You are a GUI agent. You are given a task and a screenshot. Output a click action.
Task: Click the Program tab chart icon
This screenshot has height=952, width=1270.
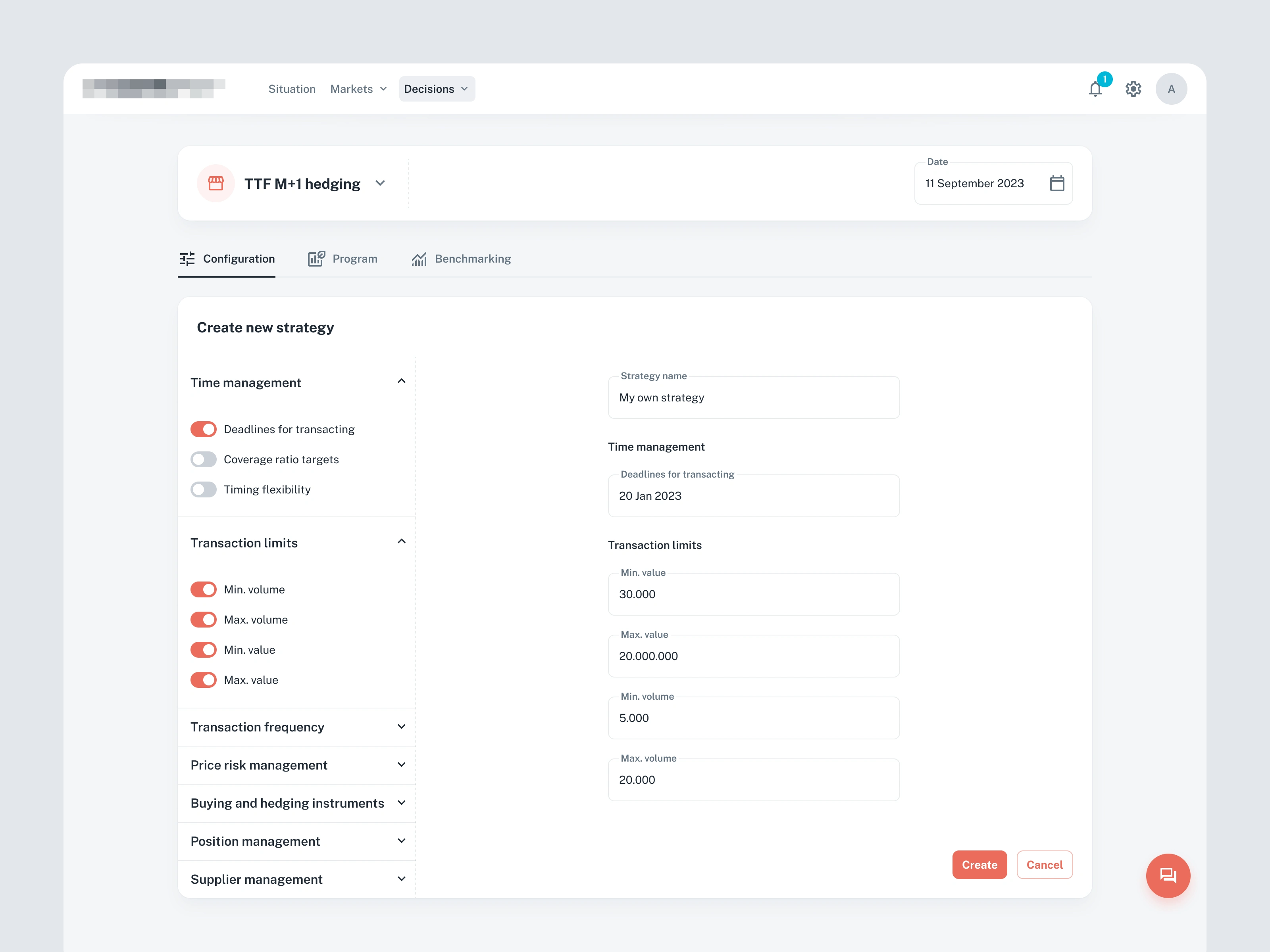click(x=316, y=259)
